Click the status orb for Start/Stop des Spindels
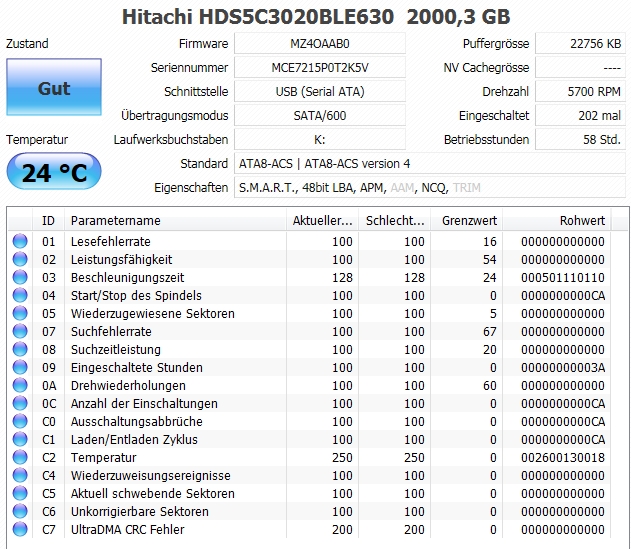Image resolution: width=631 pixels, height=549 pixels. (20, 295)
